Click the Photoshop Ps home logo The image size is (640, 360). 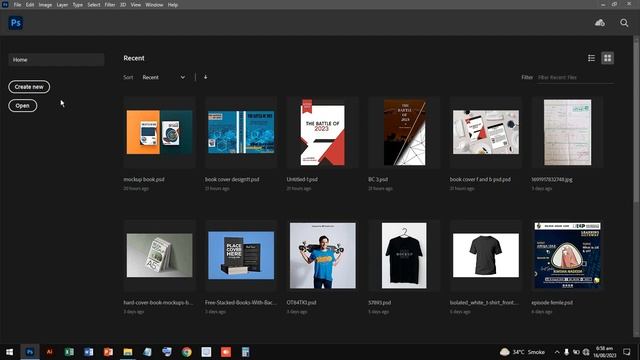[16, 23]
